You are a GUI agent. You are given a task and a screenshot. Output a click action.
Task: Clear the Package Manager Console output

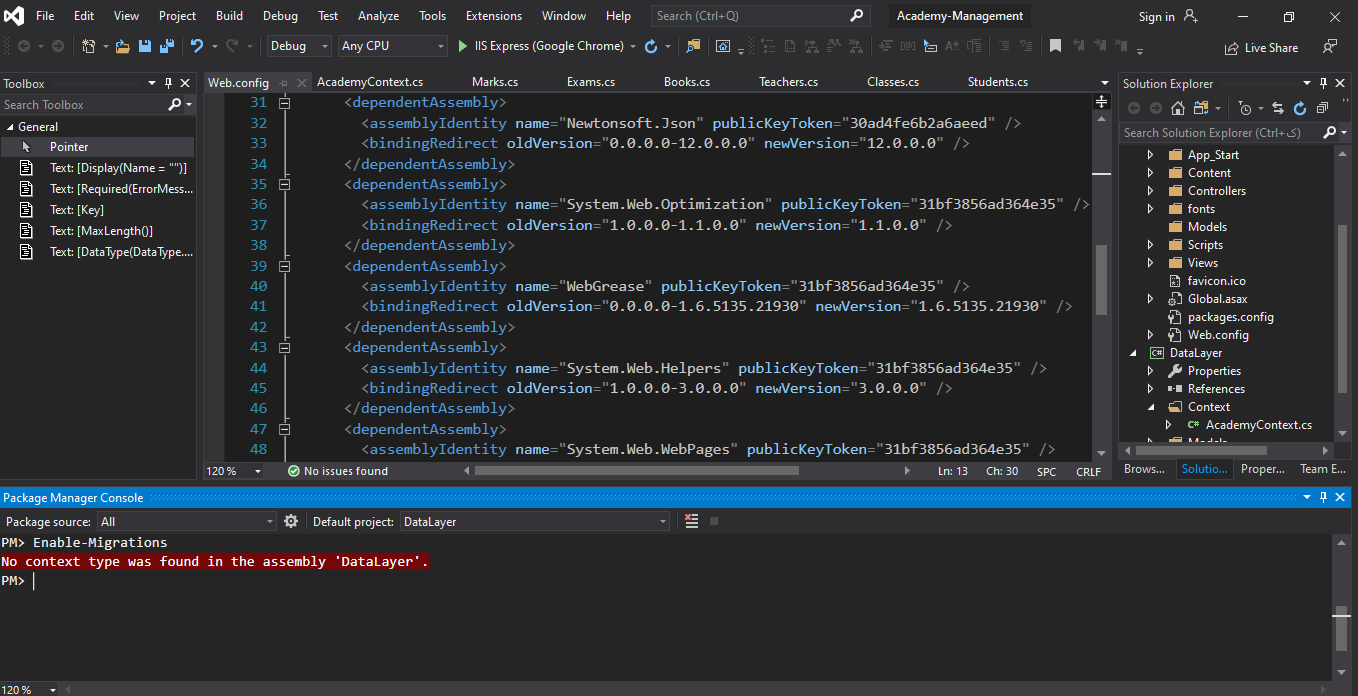692,521
